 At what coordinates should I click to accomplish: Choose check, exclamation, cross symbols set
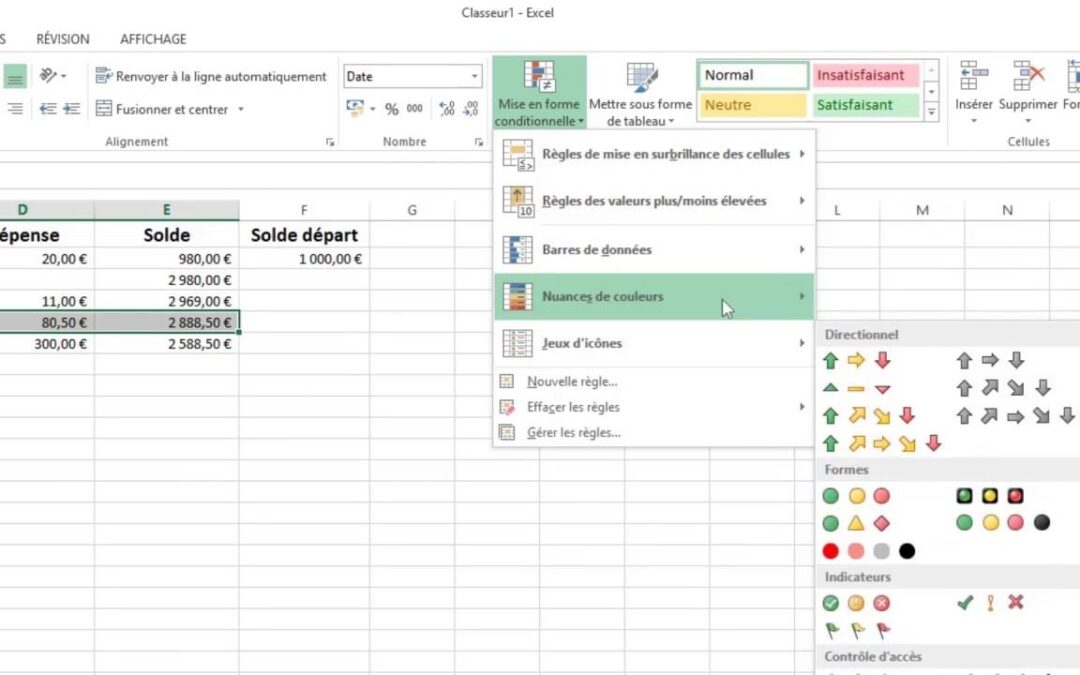[990, 603]
